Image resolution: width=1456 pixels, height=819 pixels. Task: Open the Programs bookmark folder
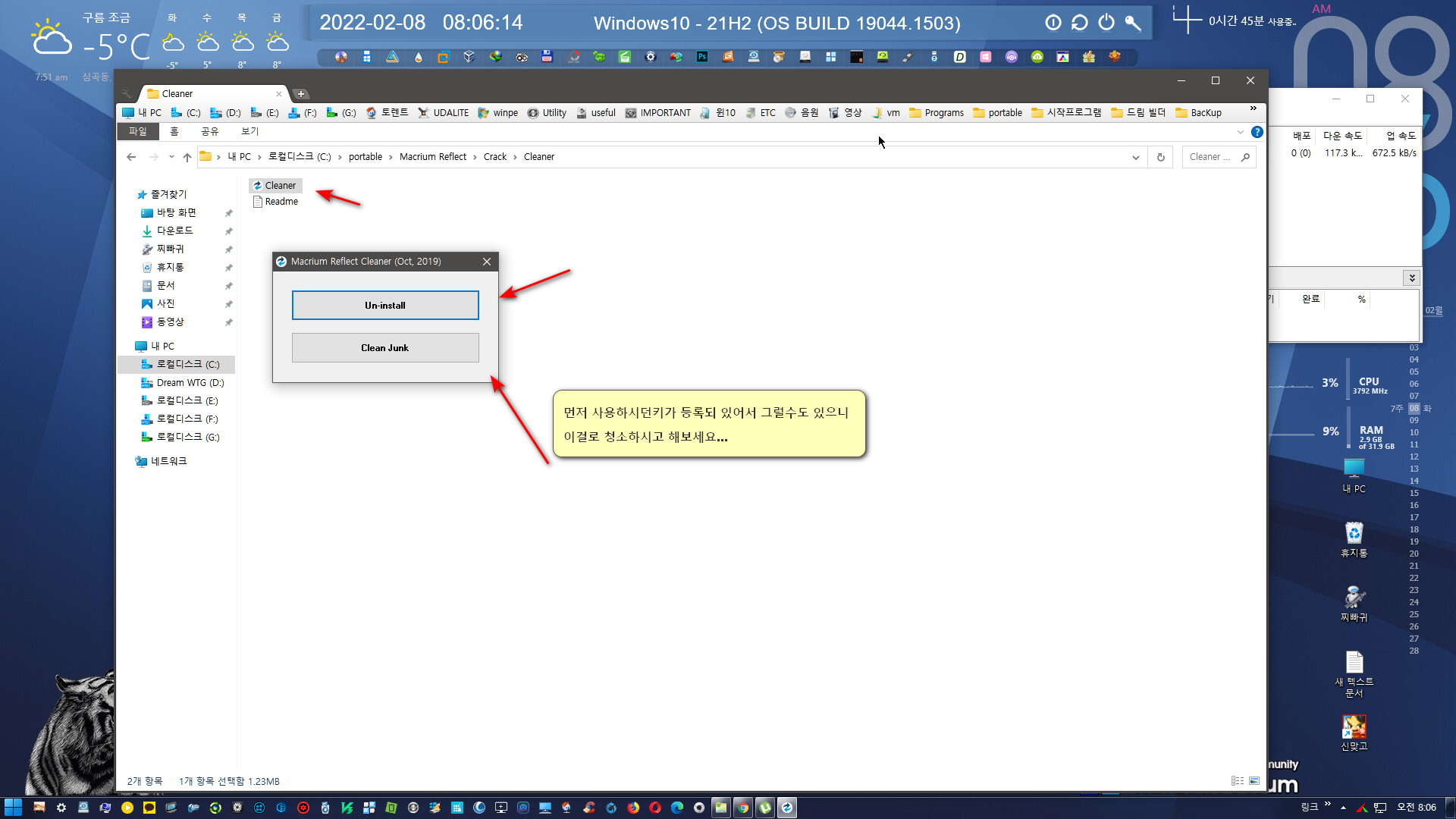937,113
